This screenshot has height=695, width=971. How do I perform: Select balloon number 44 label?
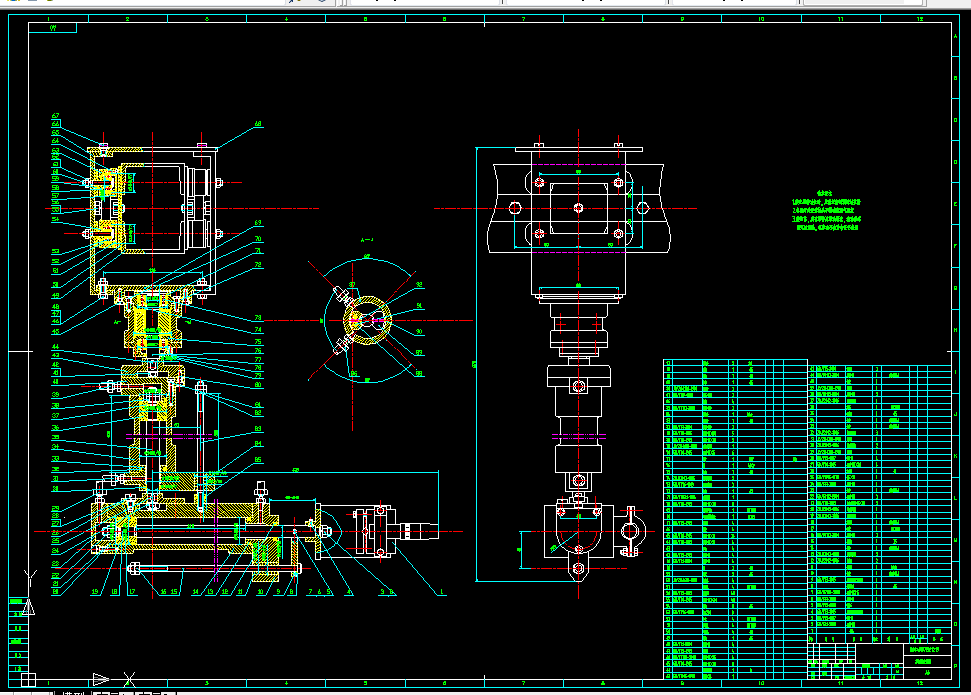[56, 347]
